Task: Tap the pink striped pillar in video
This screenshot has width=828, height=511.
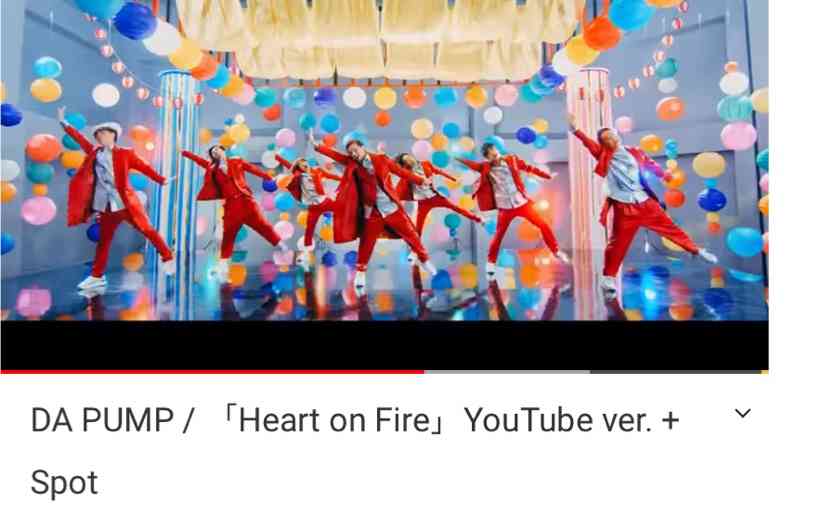Action: coord(587,193)
